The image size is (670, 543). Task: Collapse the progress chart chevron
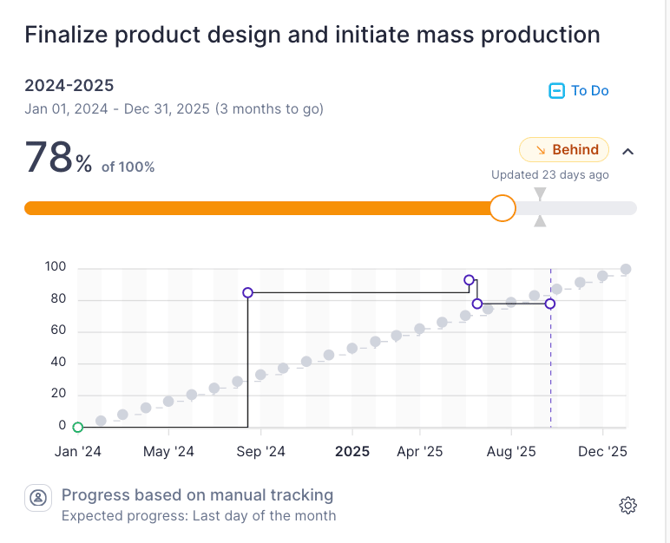point(628,151)
